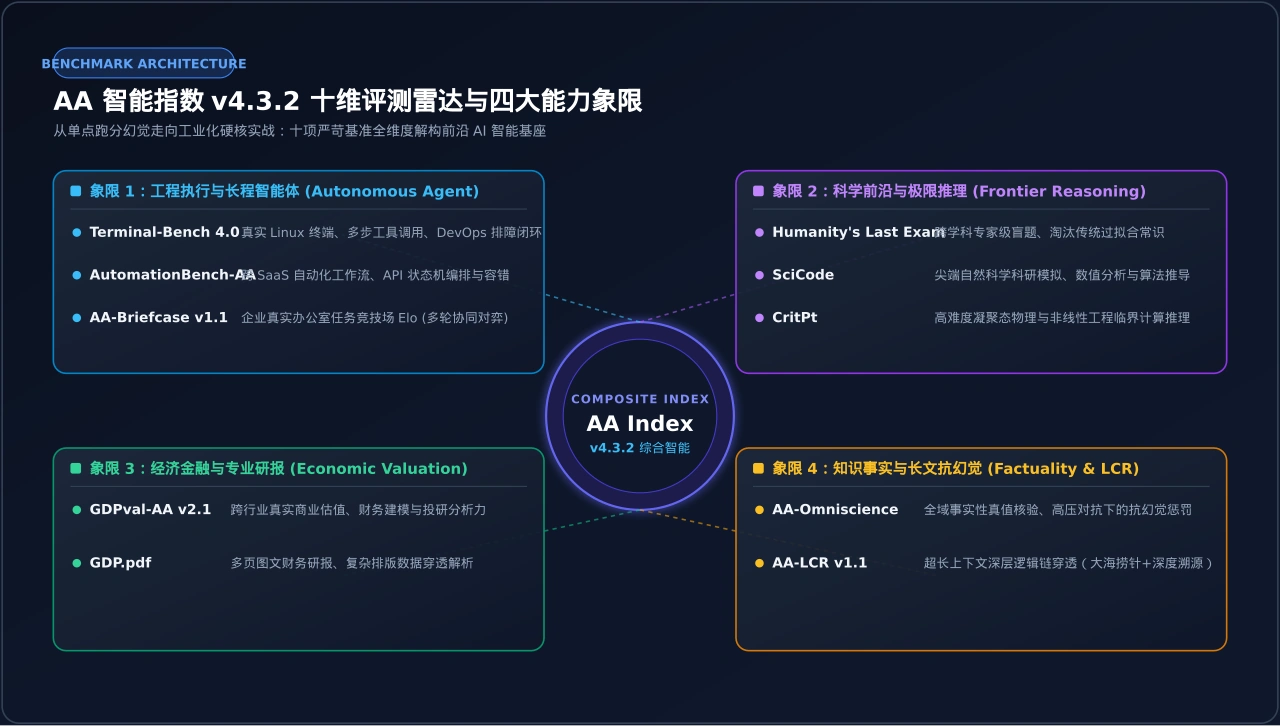Click the purple square icon beside 象限 2

(758, 191)
